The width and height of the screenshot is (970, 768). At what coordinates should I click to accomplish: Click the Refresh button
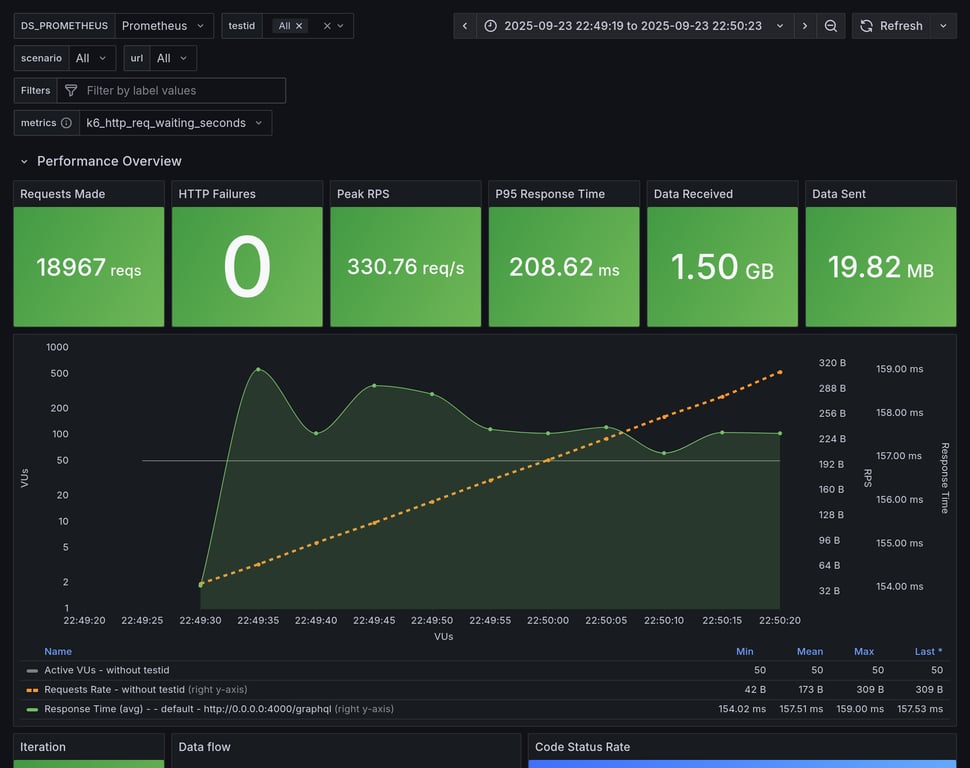click(891, 26)
